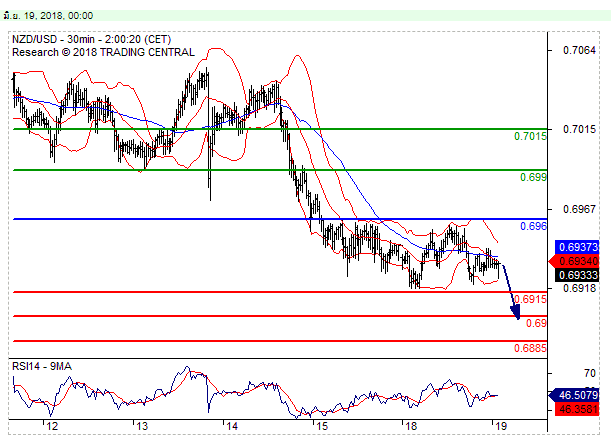Viewport: 611px width, 445px height.
Task: Click the 0.7064 price axis label
Action: pyautogui.click(x=579, y=50)
